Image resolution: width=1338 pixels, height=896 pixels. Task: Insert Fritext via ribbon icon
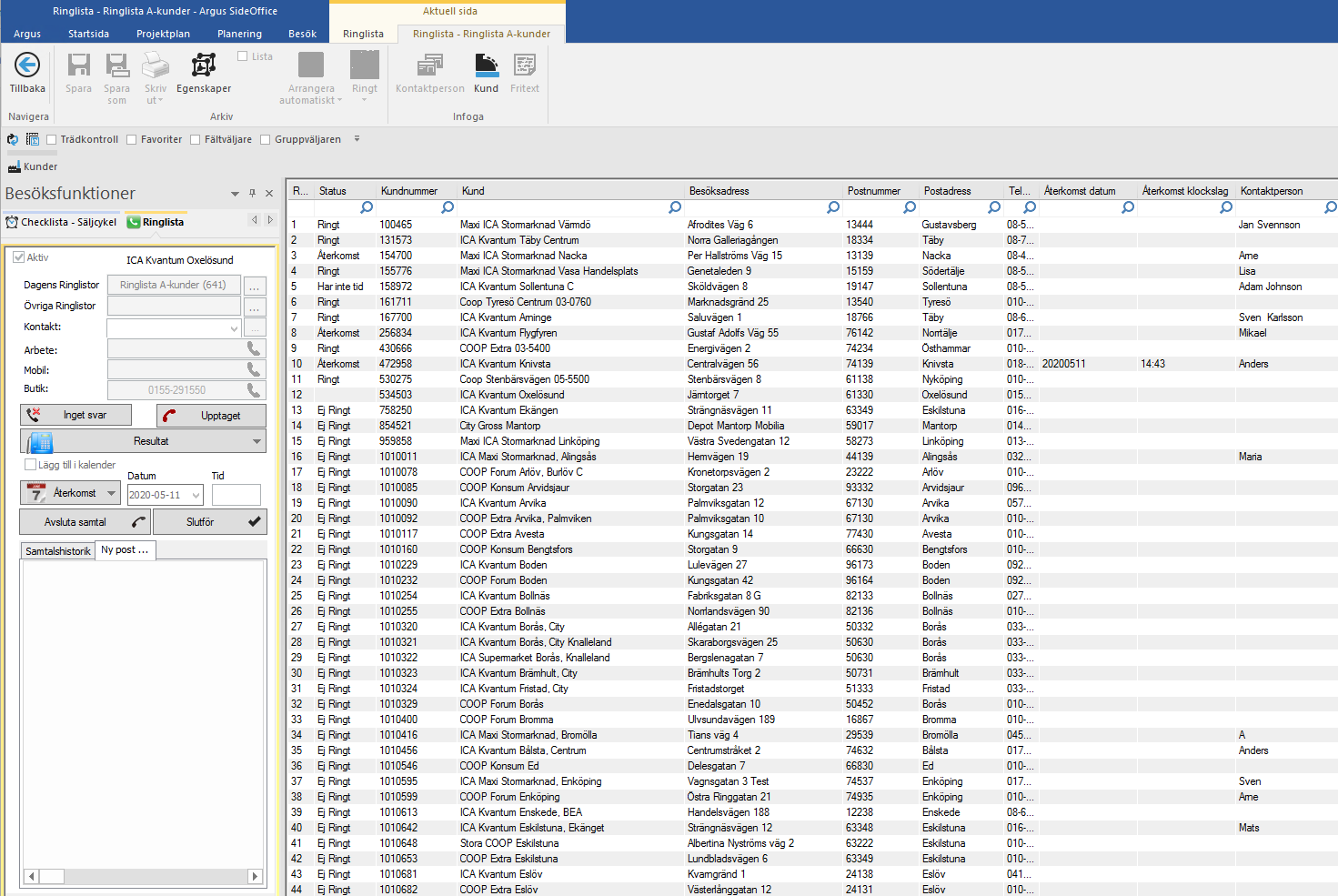[525, 65]
